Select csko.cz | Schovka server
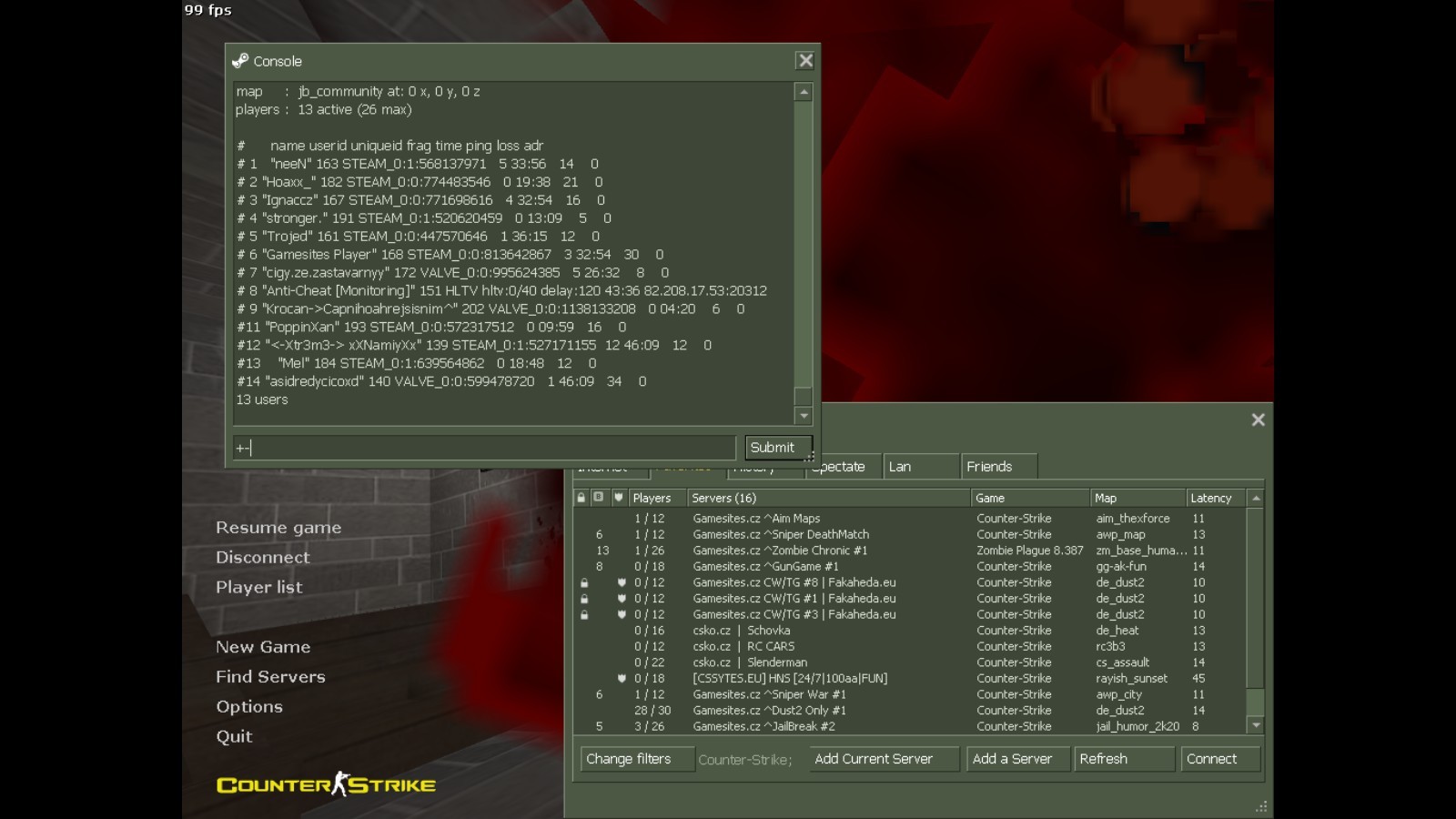Viewport: 1456px width, 819px height. coord(910,631)
